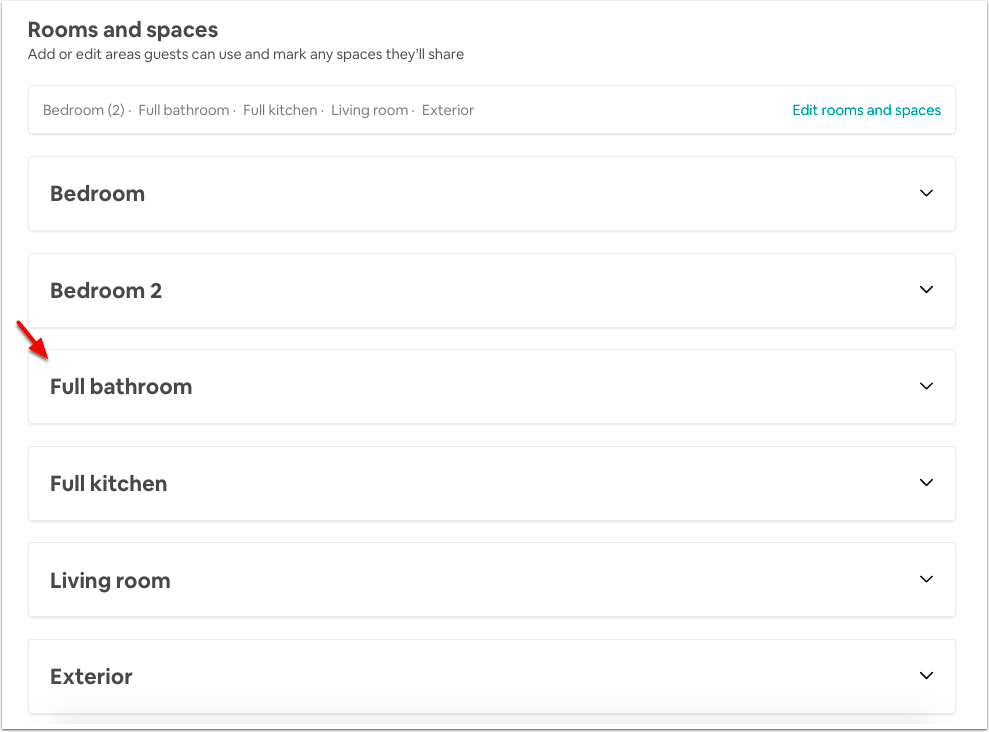Select the Bedroom panel title

coord(98,194)
